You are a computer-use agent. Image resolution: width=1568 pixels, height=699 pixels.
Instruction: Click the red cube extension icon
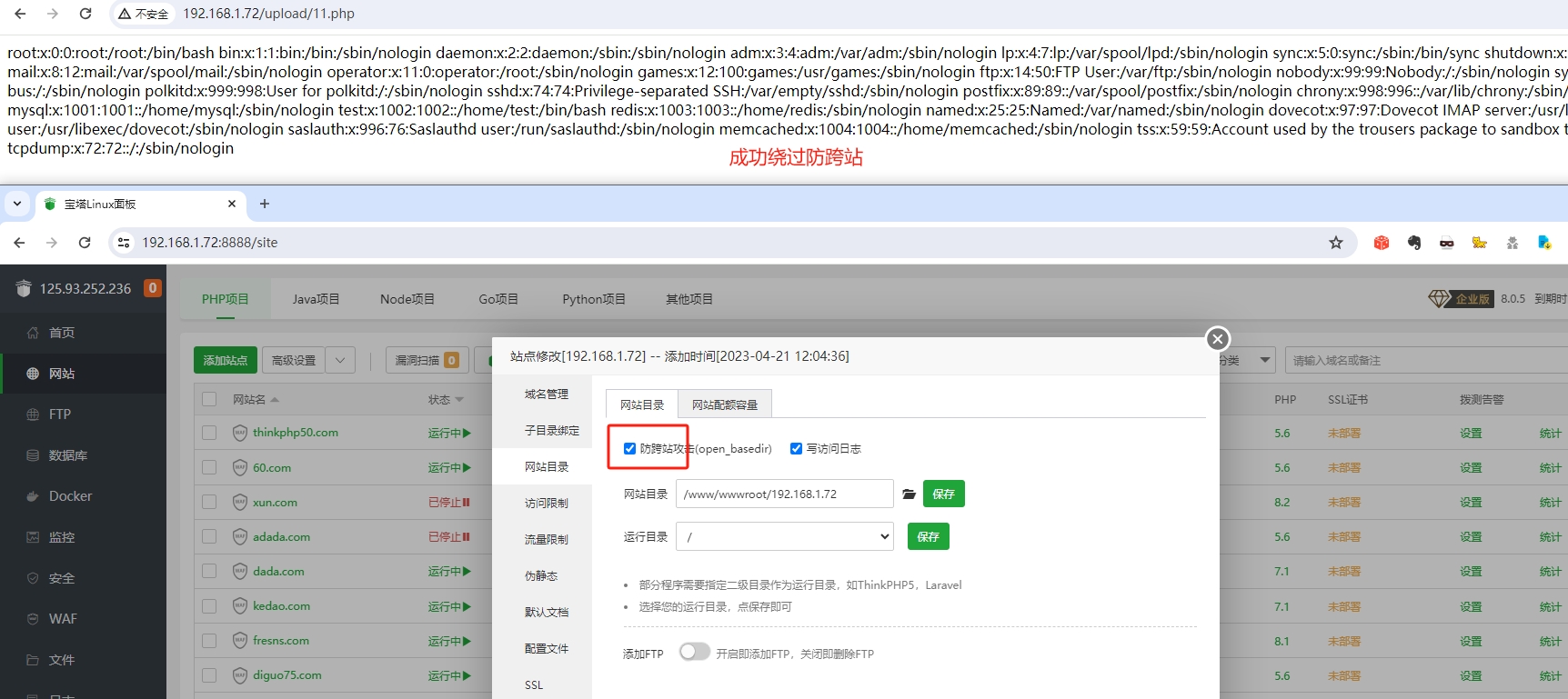1382,243
